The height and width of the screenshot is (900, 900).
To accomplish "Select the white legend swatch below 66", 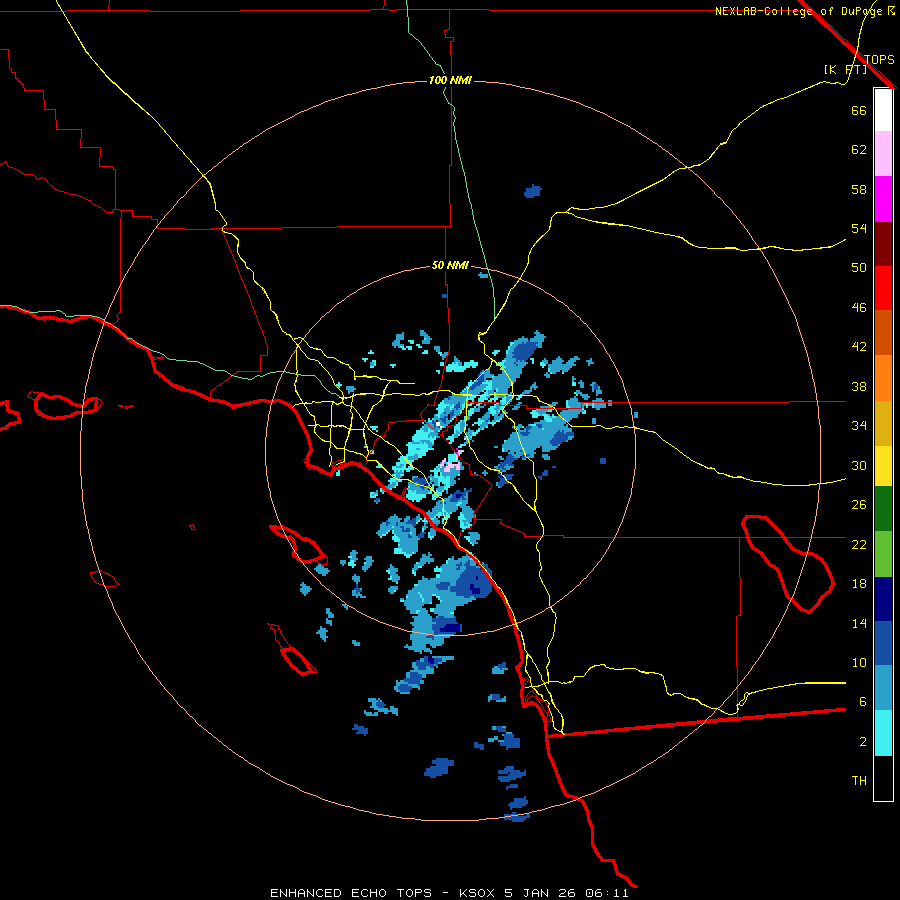I will [883, 110].
